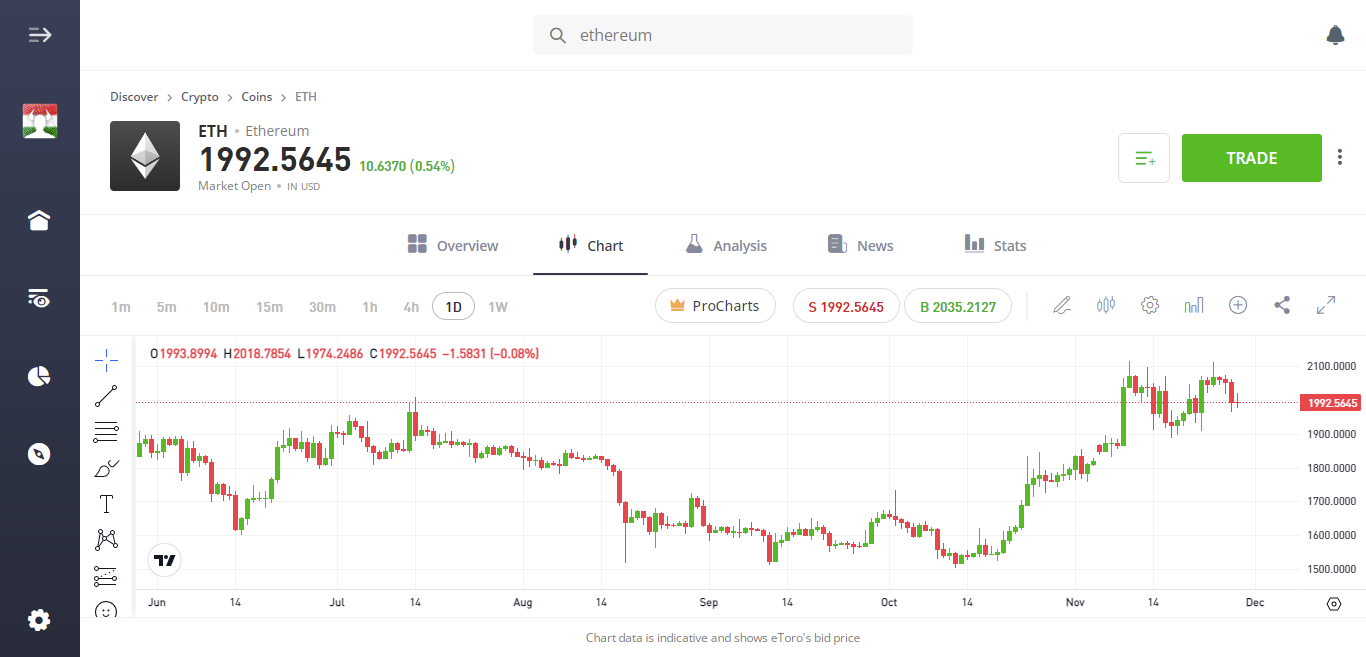
Task: Expand the left navigation sidebar
Action: tap(39, 34)
